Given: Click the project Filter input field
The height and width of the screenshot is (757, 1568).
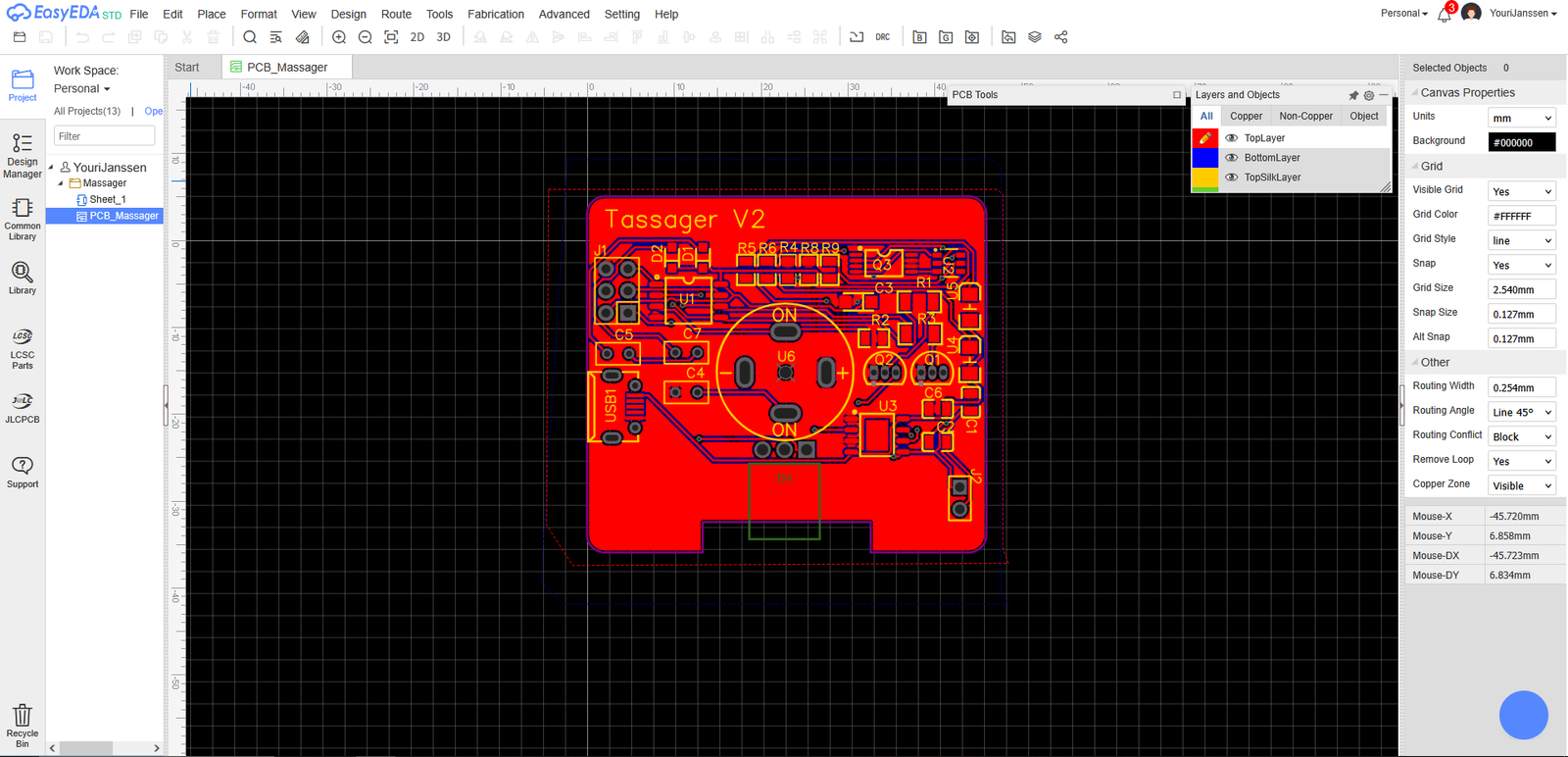Looking at the screenshot, I should click(104, 136).
